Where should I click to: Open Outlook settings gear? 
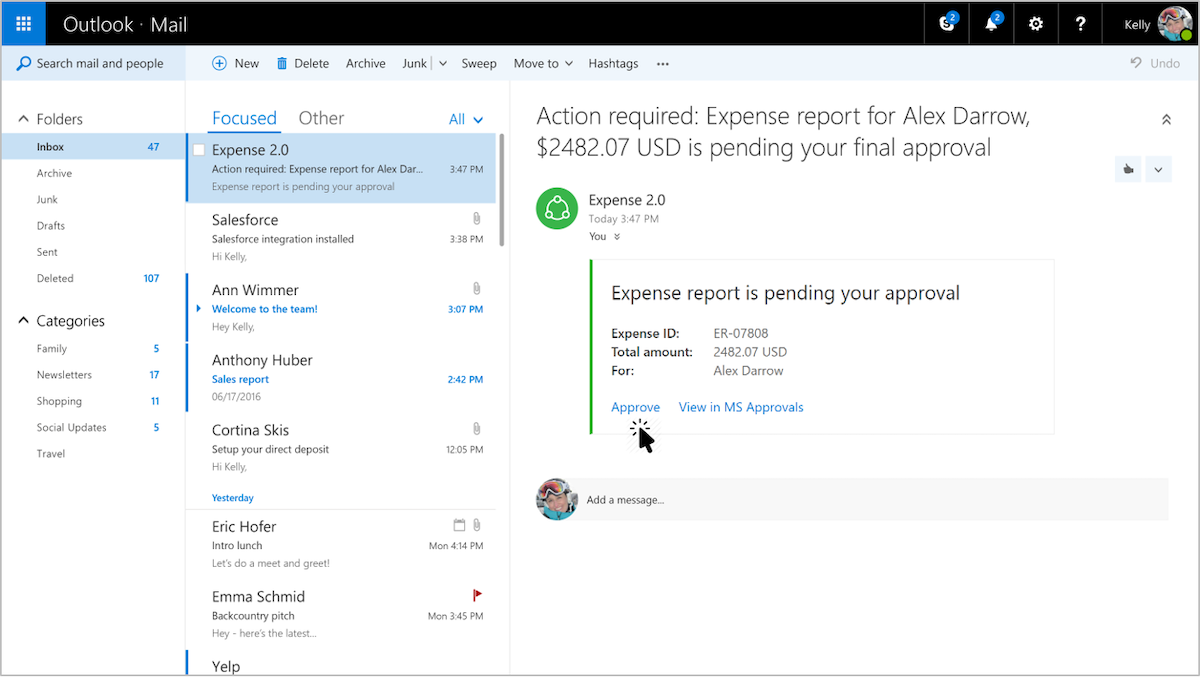pyautogui.click(x=1035, y=23)
